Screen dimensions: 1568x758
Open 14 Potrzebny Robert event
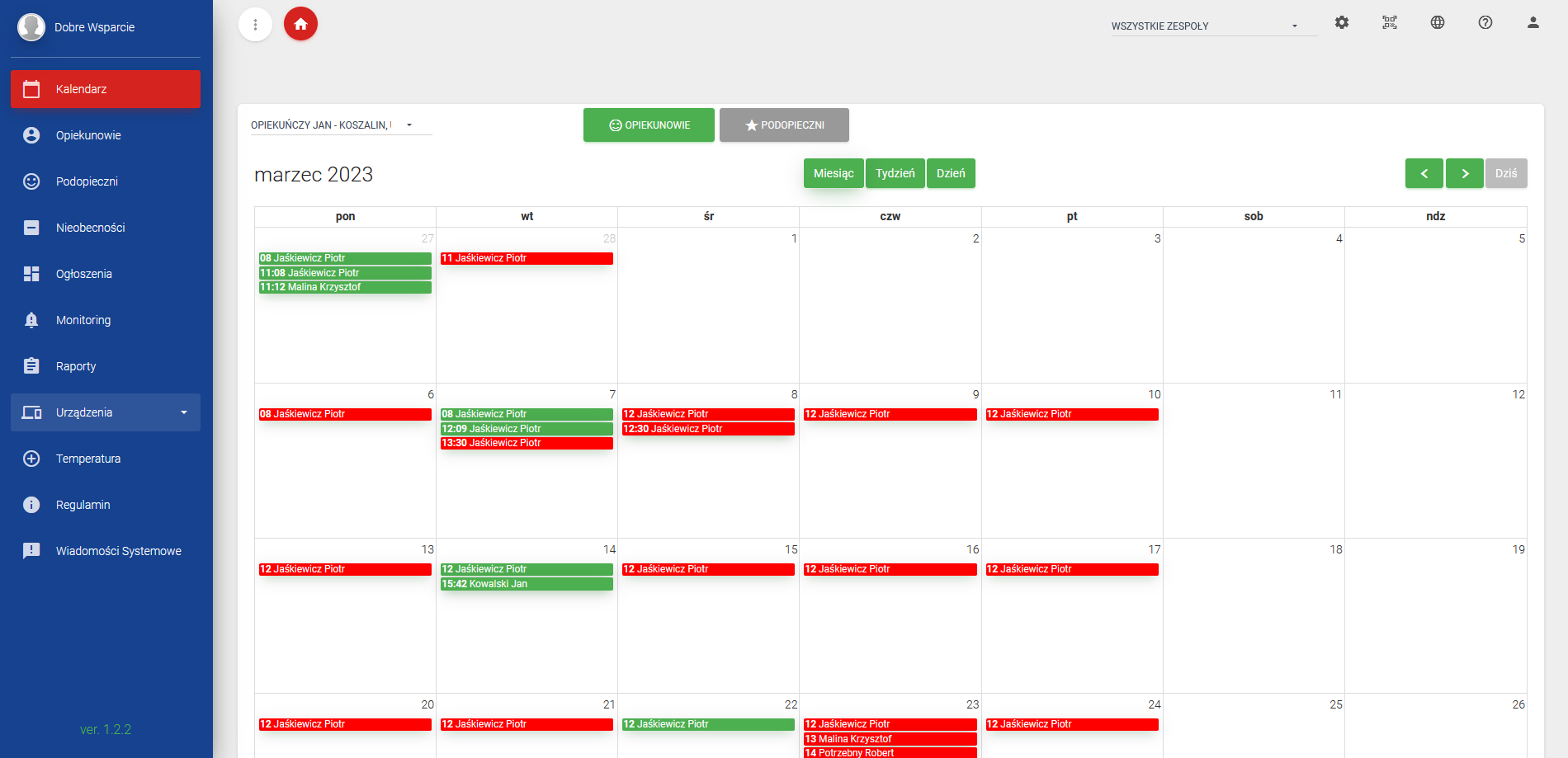(890, 752)
